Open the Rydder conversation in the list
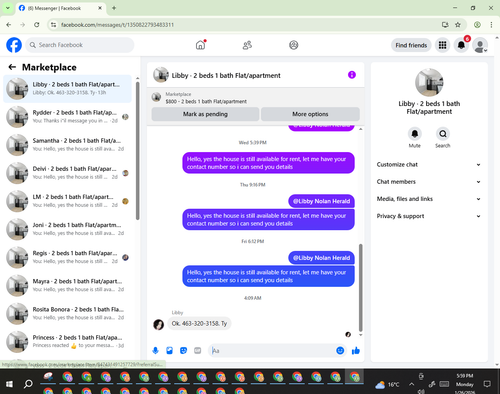Screen dimensions: 500x394 [x=68, y=117]
